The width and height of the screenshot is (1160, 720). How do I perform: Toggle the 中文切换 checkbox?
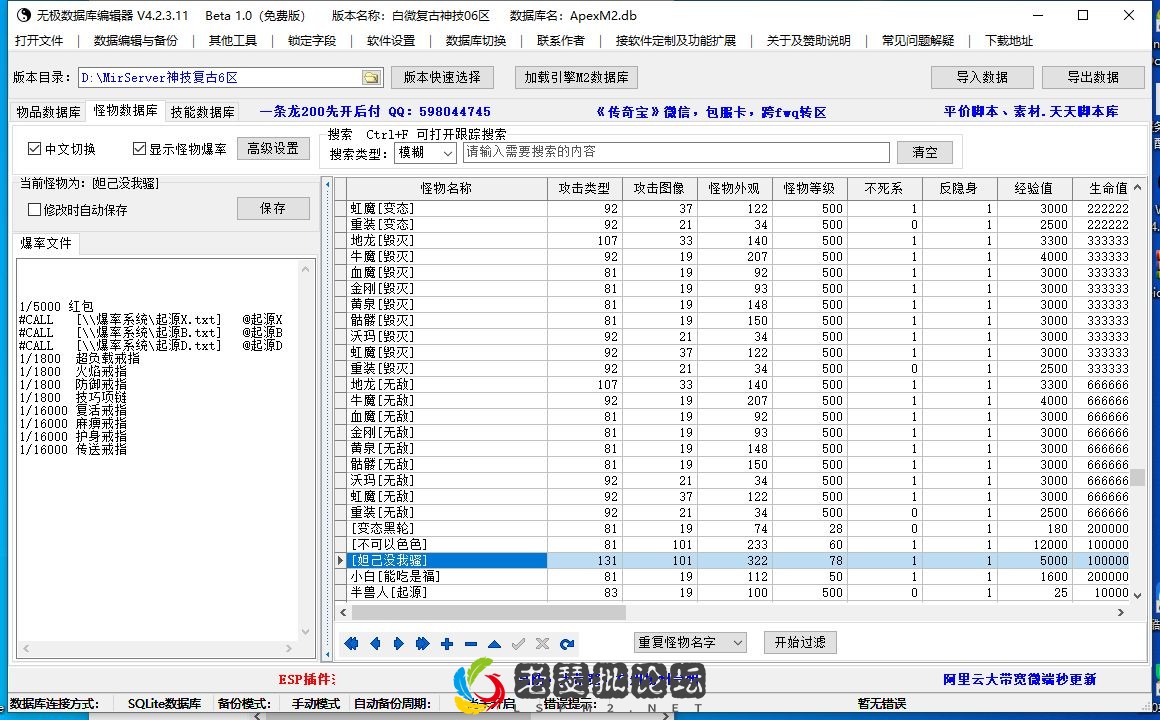tap(35, 147)
